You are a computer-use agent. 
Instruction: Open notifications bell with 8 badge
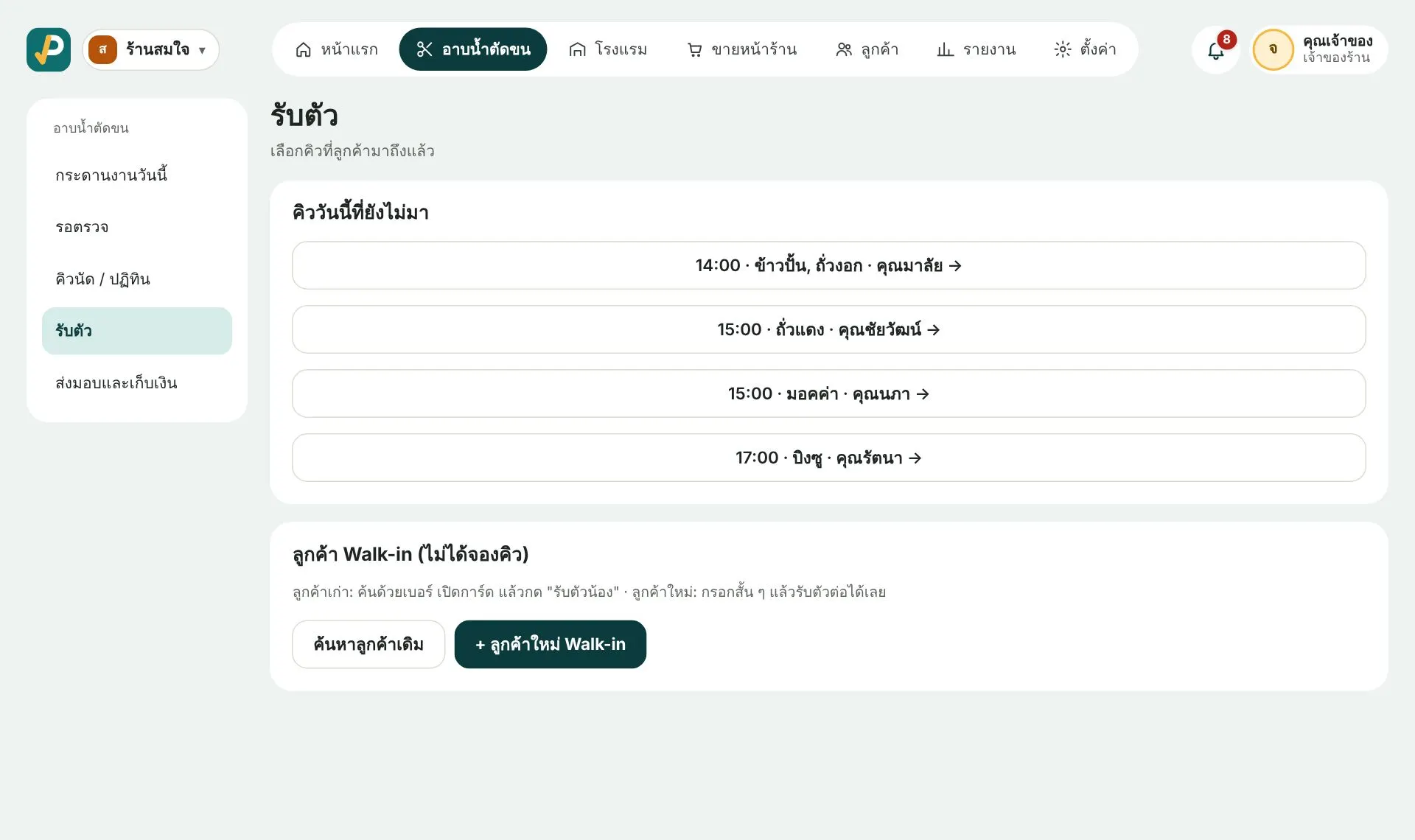tap(1216, 49)
